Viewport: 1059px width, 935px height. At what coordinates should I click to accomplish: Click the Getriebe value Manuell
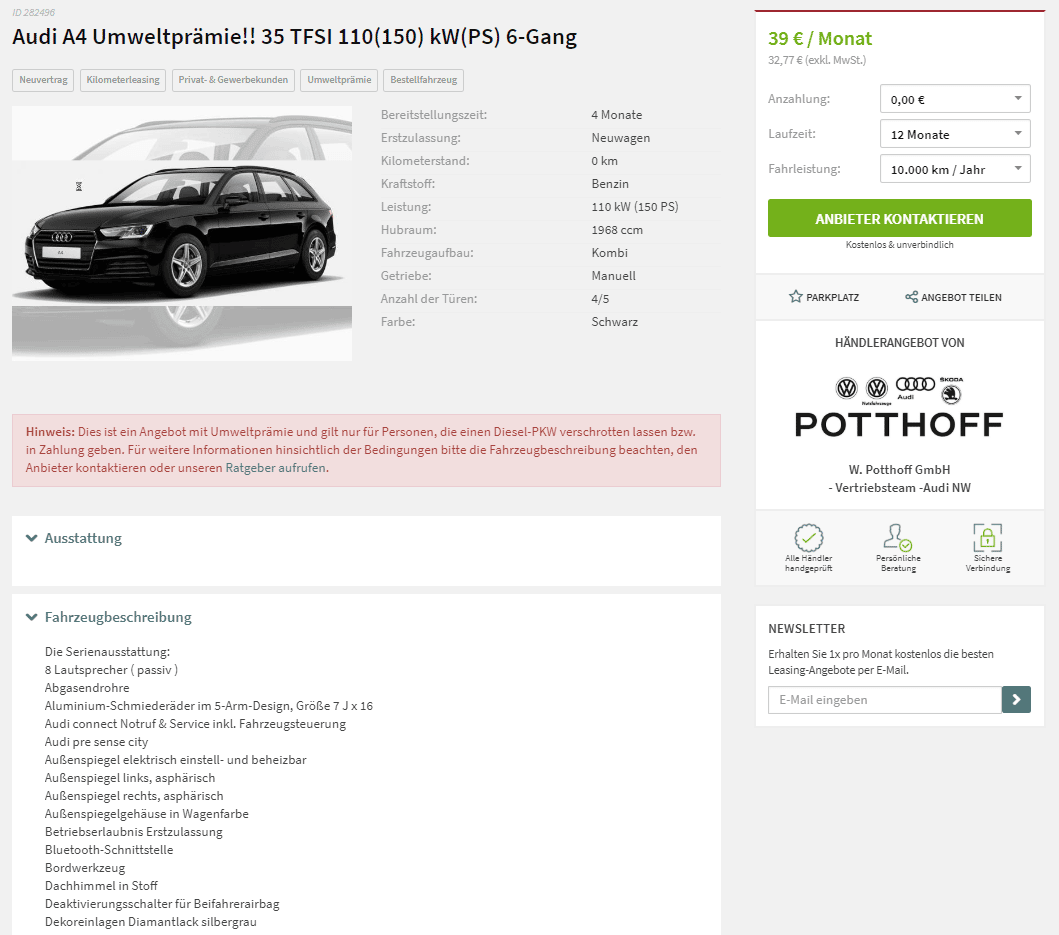pos(614,276)
